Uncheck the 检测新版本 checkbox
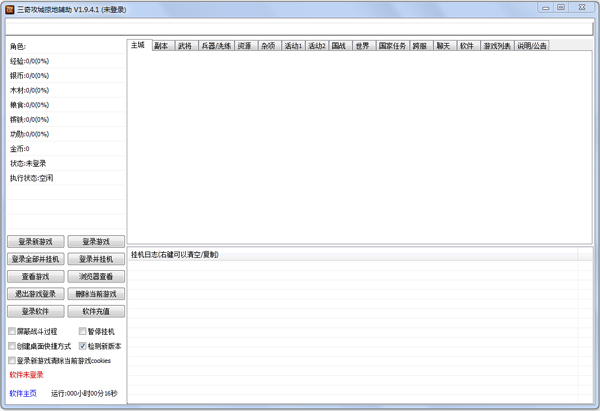The image size is (600, 411). click(x=83, y=346)
